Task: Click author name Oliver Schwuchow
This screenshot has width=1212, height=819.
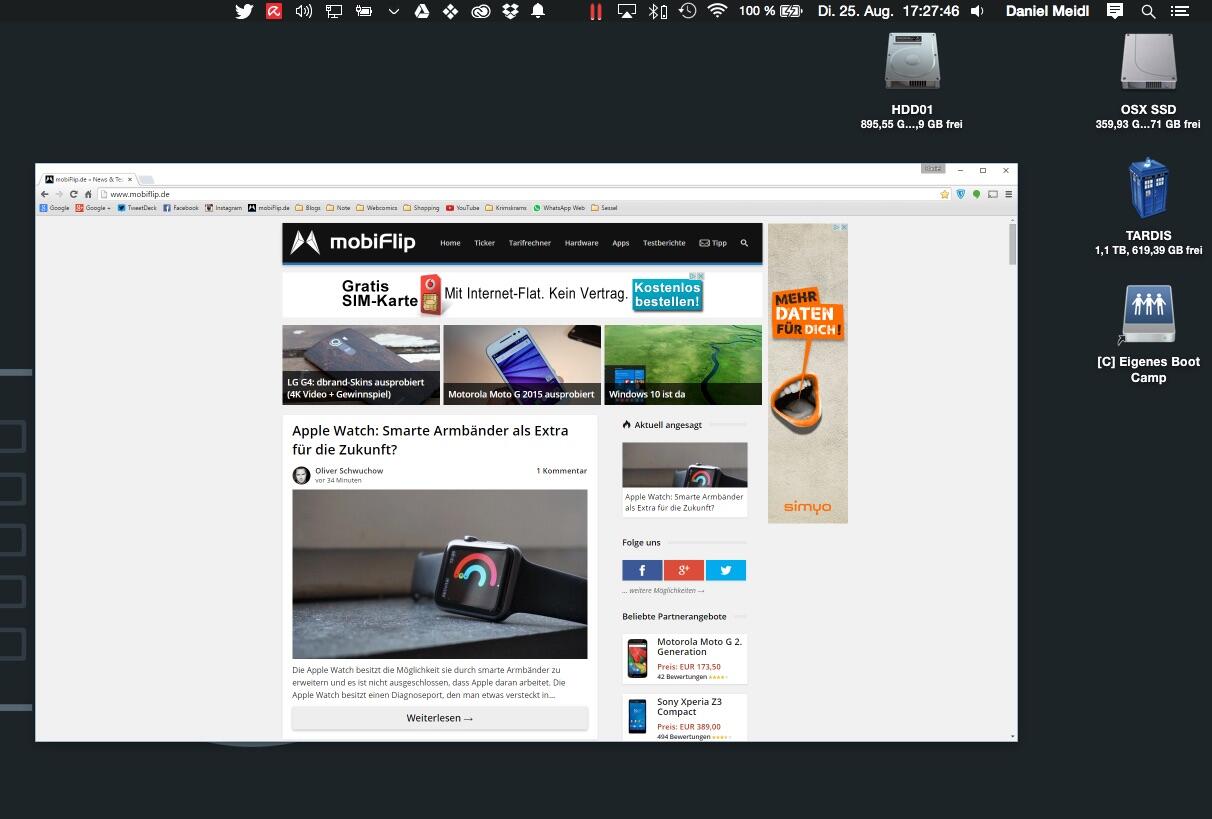Action: pyautogui.click(x=349, y=470)
